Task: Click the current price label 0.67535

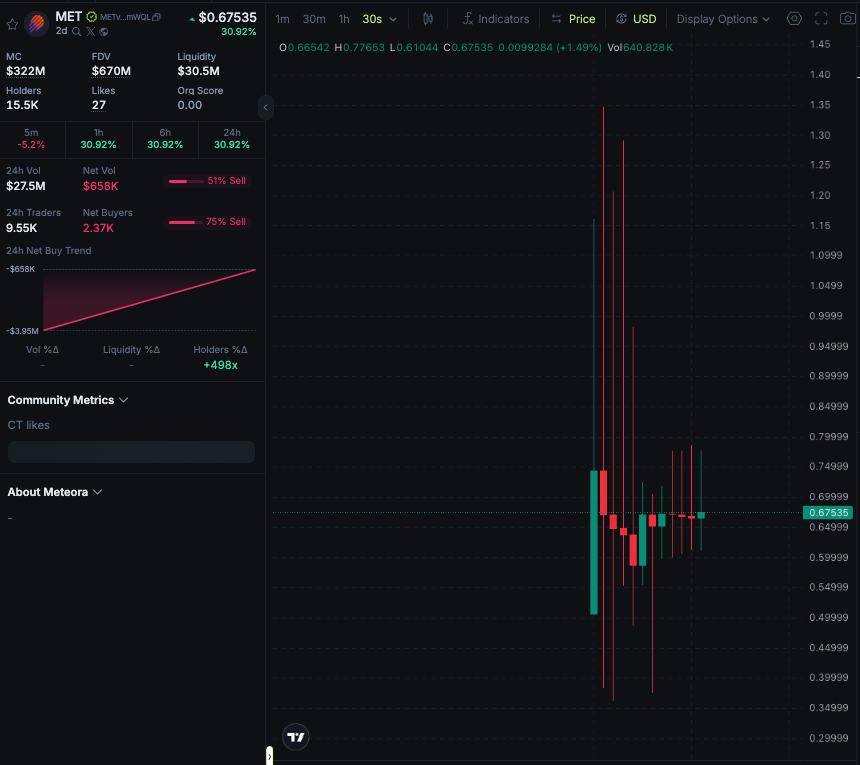Action: (828, 513)
